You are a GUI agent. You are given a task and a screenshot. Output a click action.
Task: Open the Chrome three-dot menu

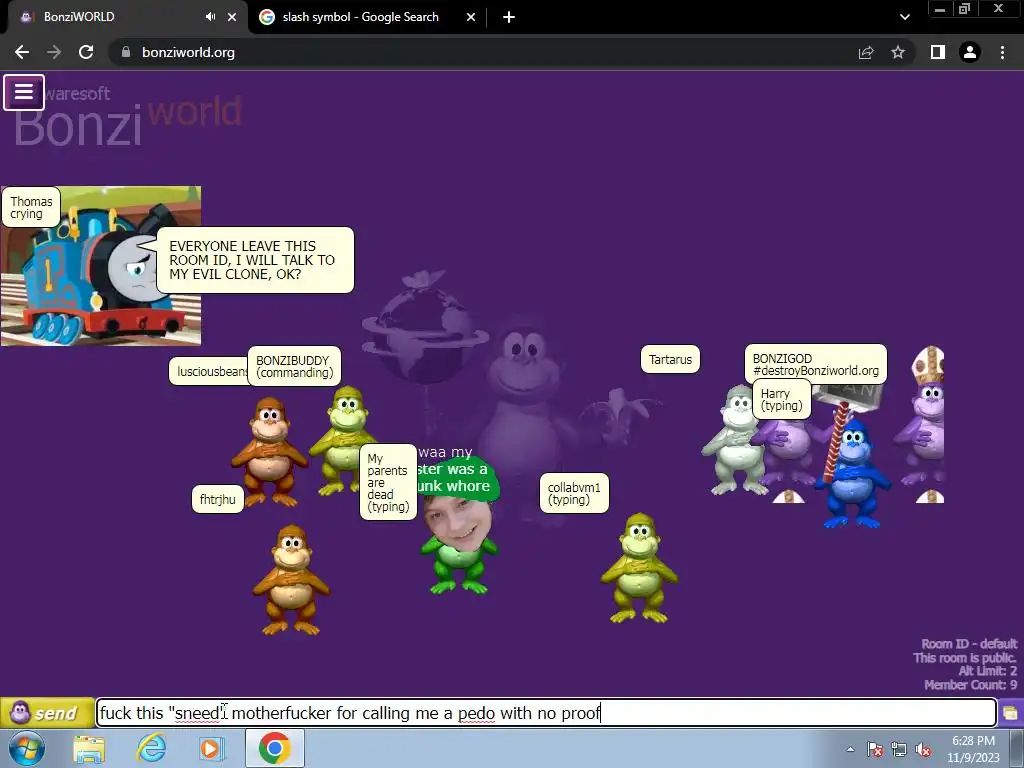click(1002, 52)
